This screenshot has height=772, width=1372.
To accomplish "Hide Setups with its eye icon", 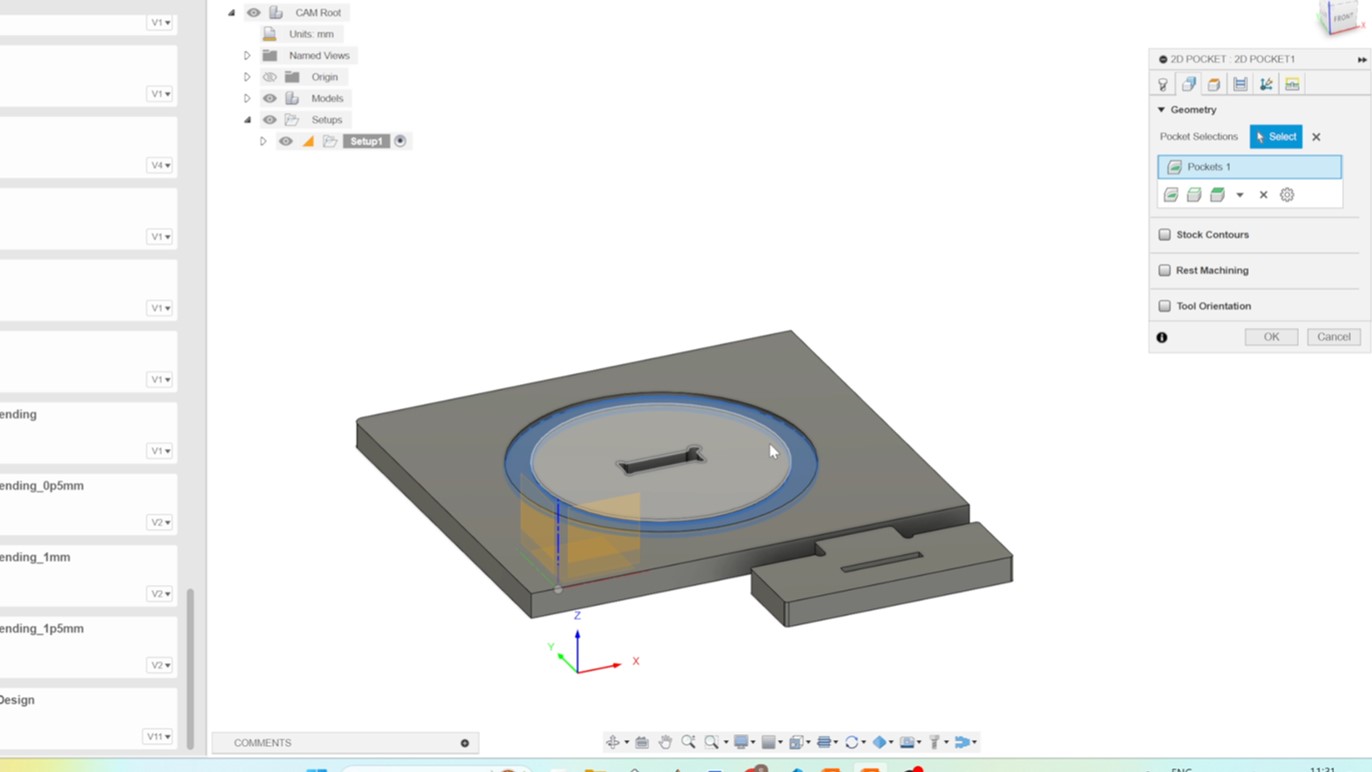I will 270,120.
